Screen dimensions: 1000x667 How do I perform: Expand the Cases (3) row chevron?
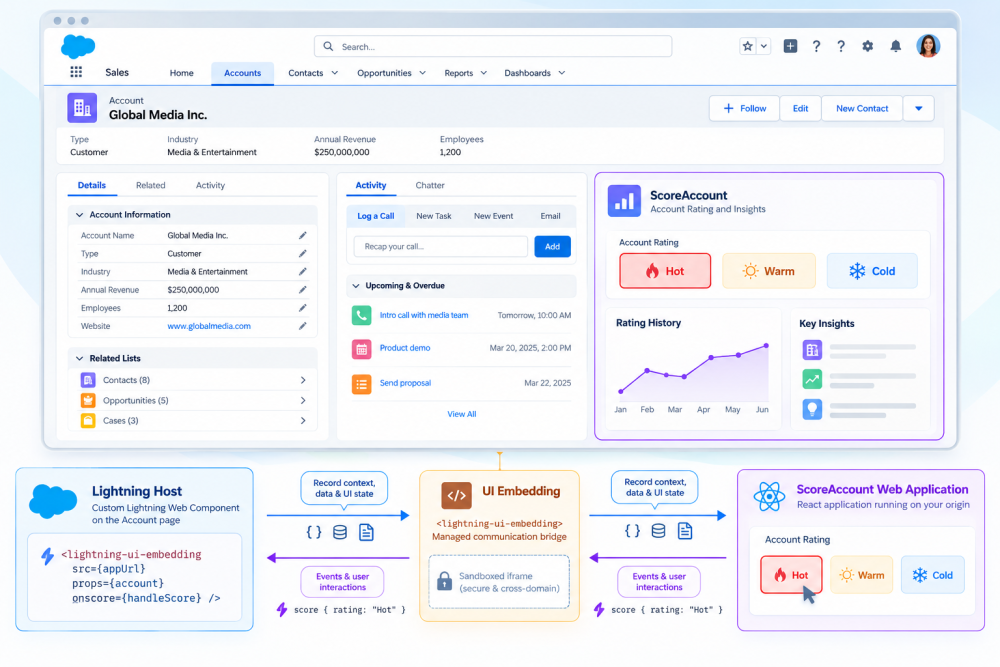[x=303, y=421]
